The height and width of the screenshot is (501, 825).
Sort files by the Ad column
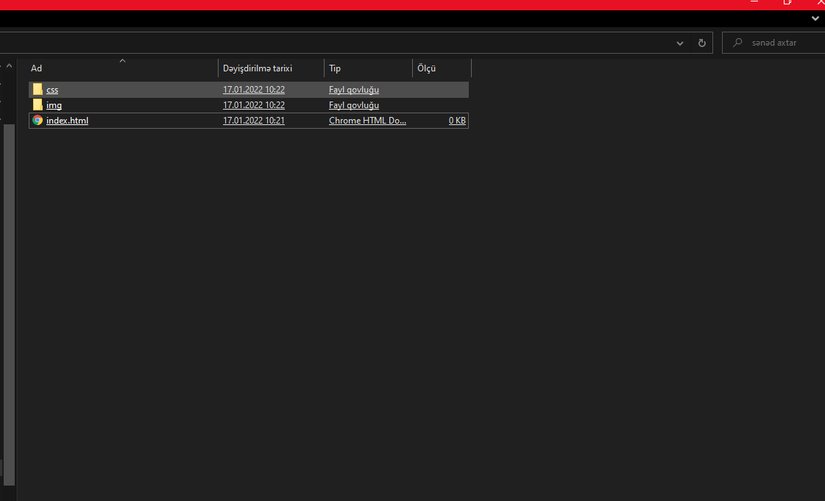[x=120, y=68]
